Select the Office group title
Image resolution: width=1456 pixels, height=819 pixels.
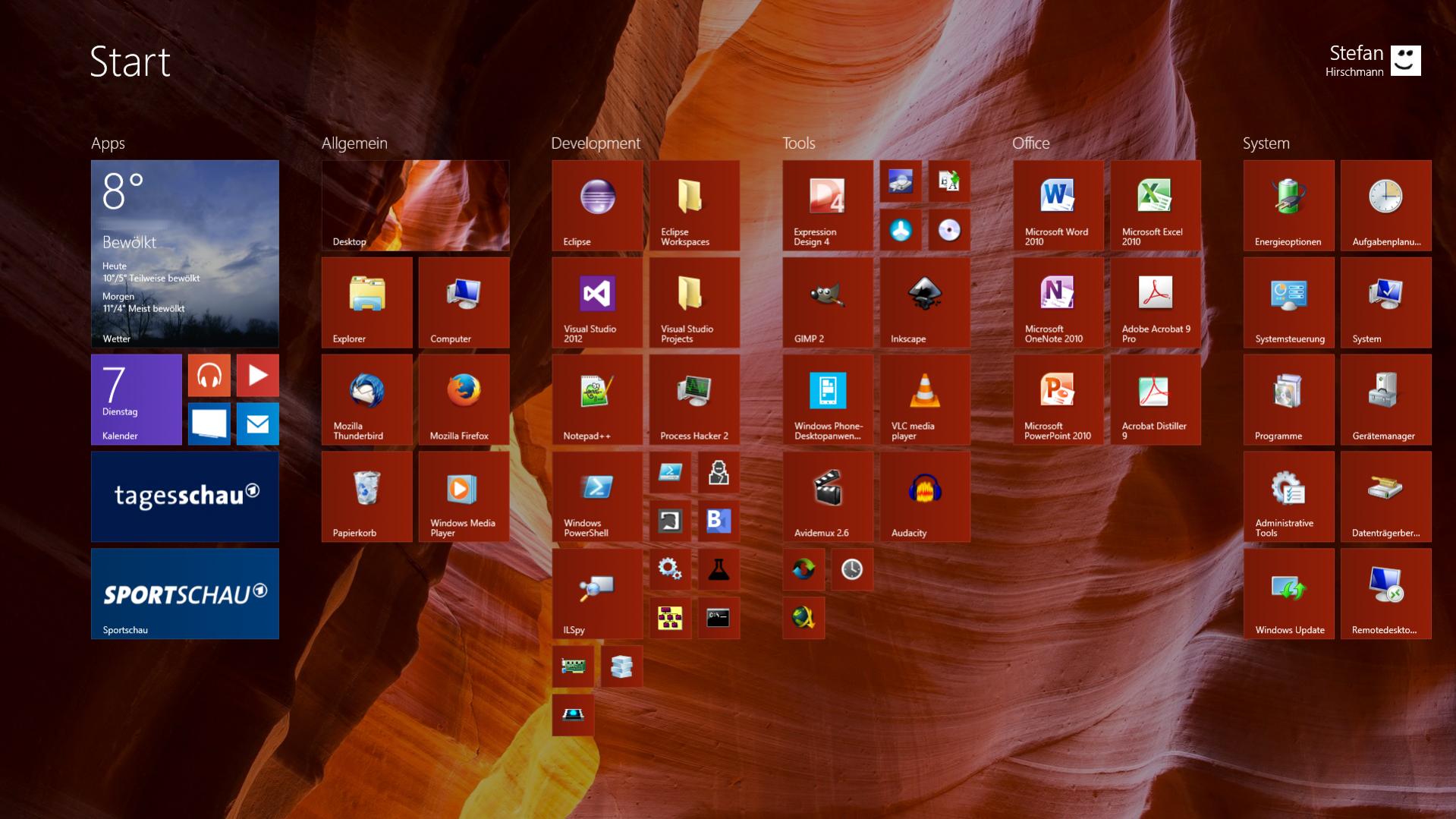pyautogui.click(x=1031, y=143)
